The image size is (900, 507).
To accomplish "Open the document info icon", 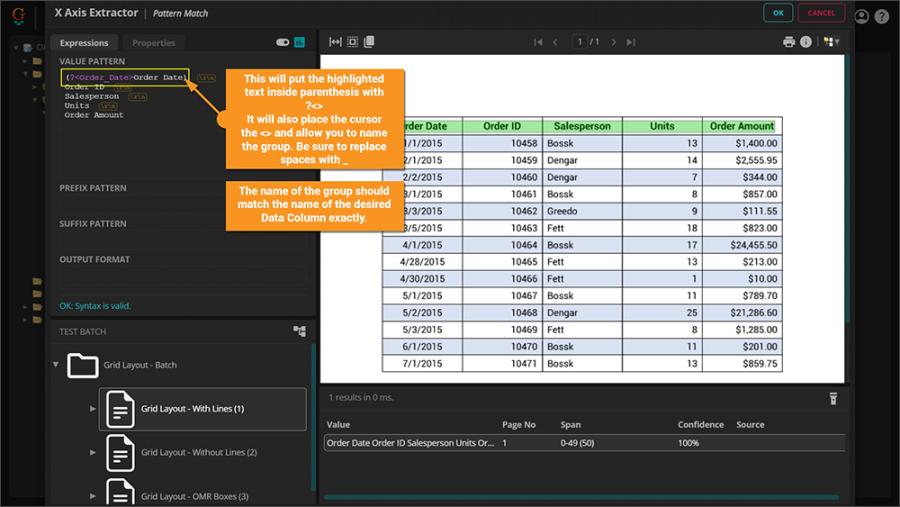I will click(806, 42).
